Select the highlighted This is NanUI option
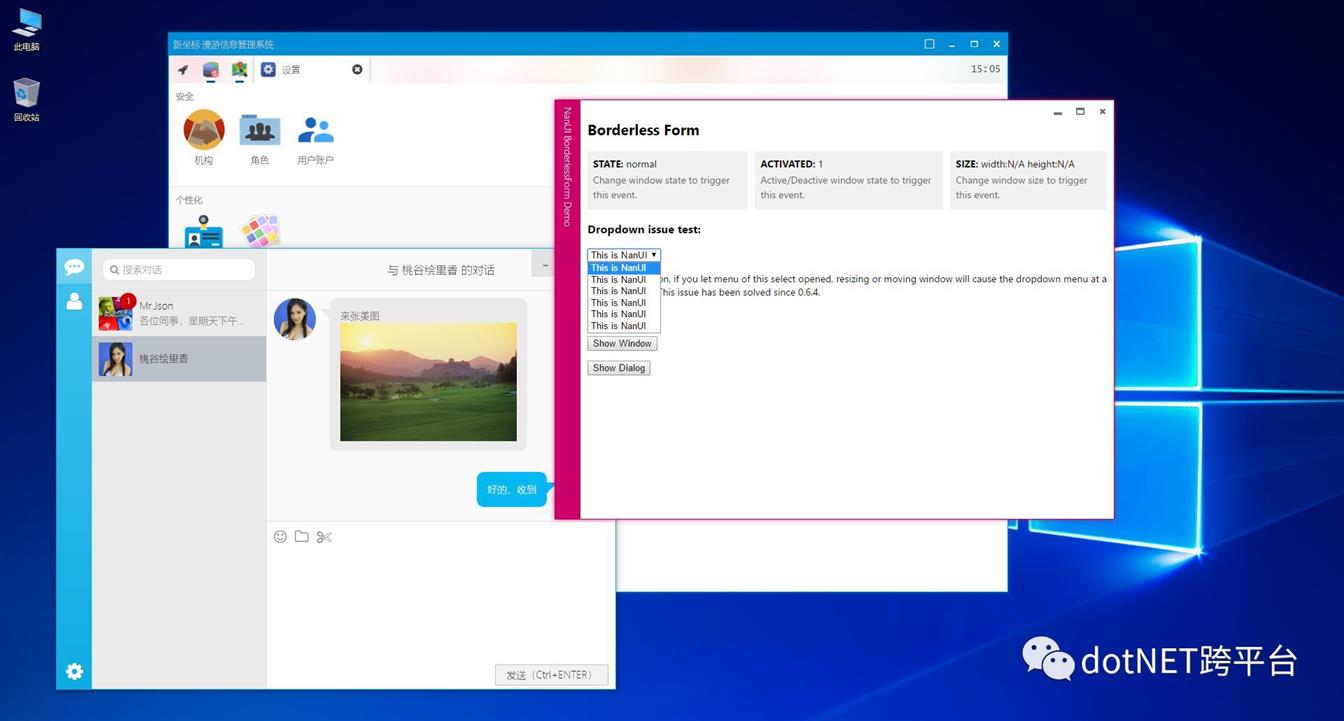1344x721 pixels. [x=624, y=268]
